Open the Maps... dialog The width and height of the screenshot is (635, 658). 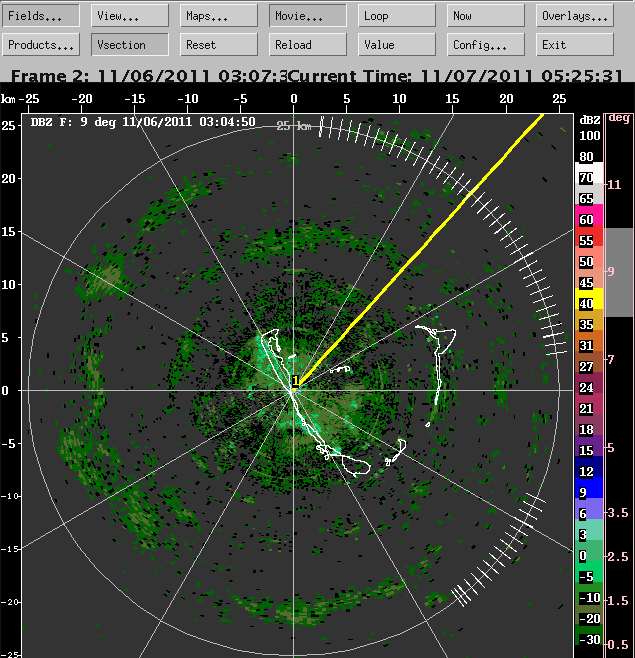(219, 16)
